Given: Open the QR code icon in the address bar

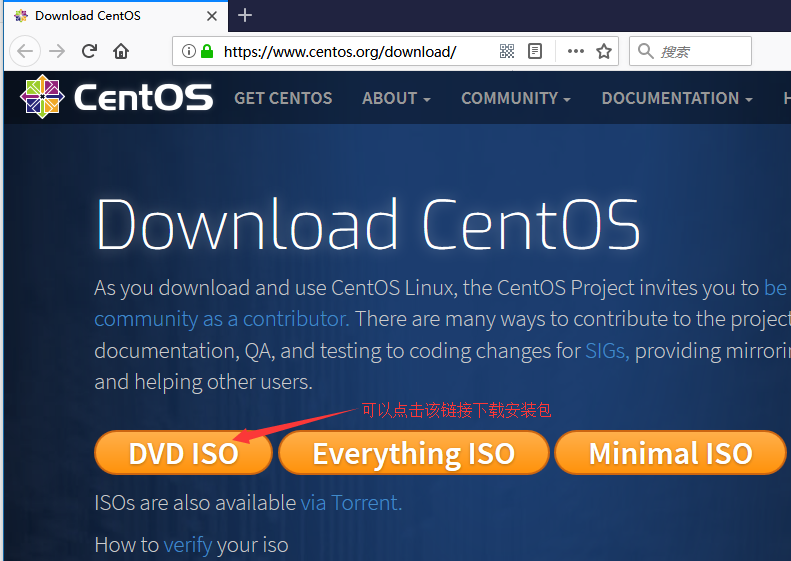Looking at the screenshot, I should pyautogui.click(x=506, y=51).
